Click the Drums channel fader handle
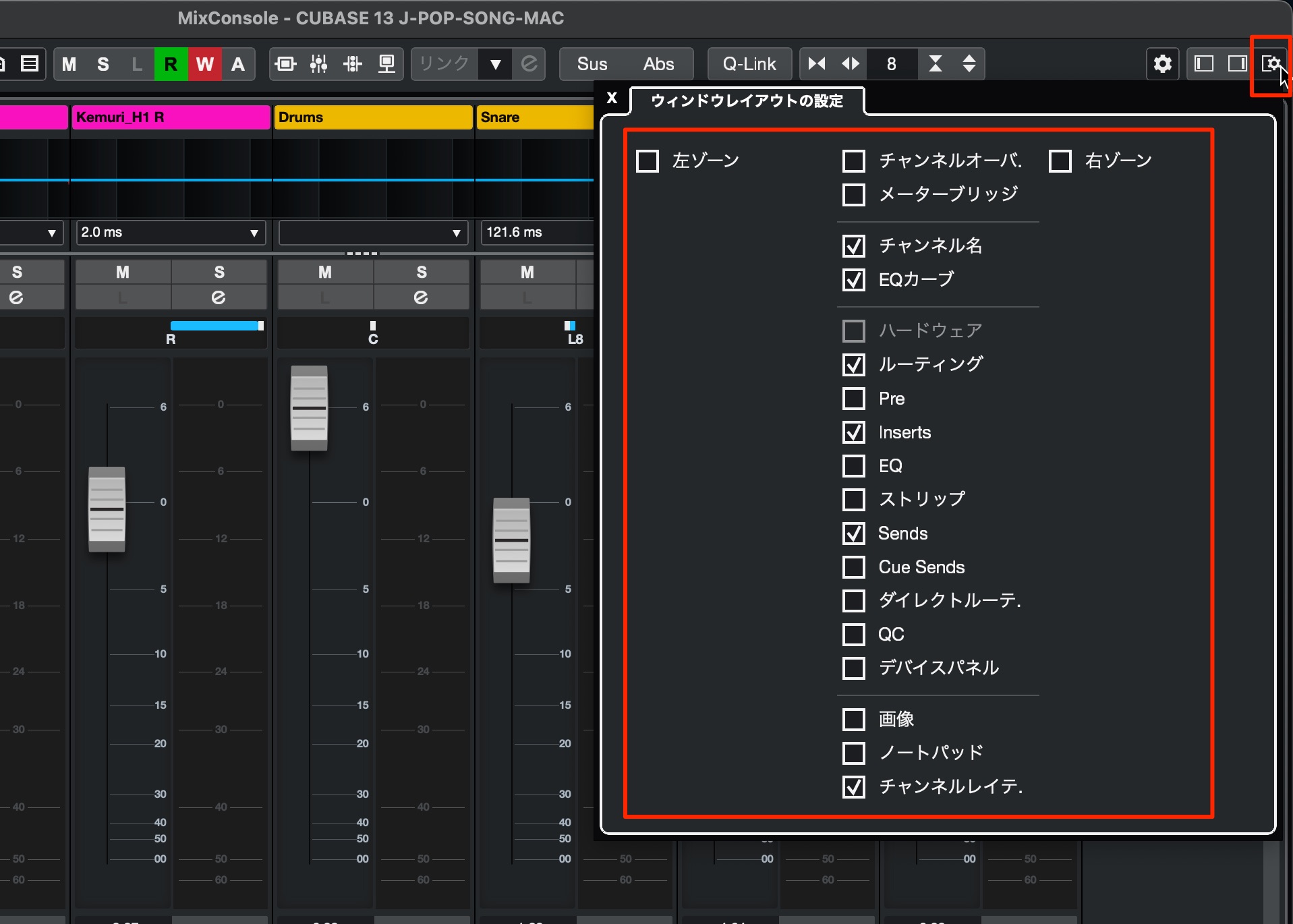Viewport: 1293px width, 924px height. coord(309,408)
